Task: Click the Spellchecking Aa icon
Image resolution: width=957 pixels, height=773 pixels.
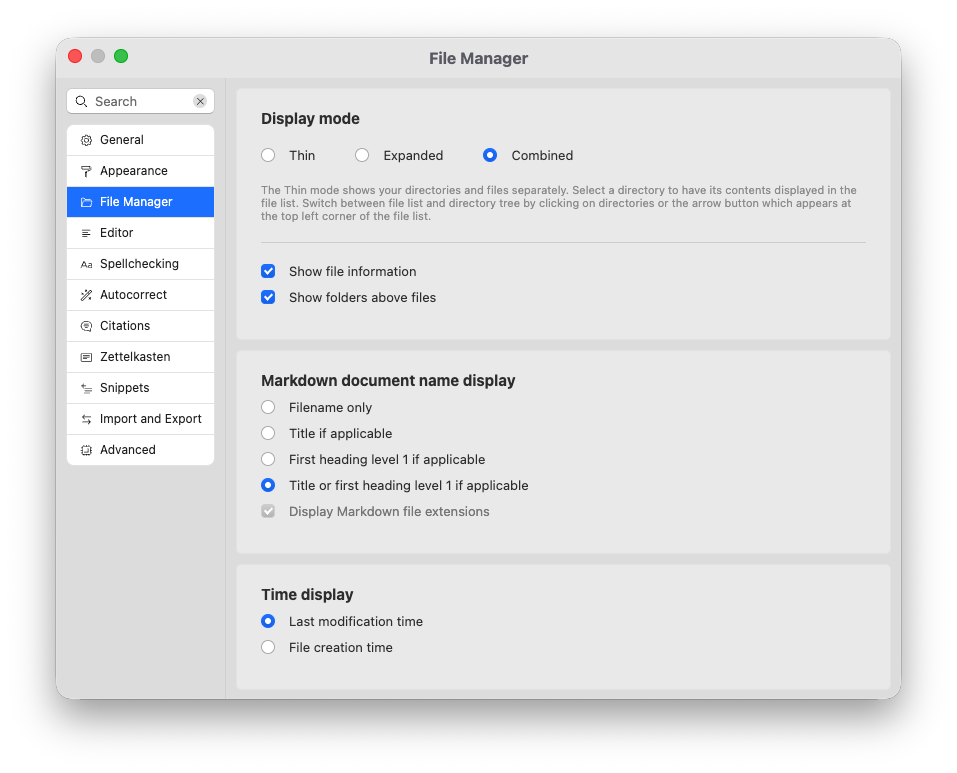Action: click(85, 263)
